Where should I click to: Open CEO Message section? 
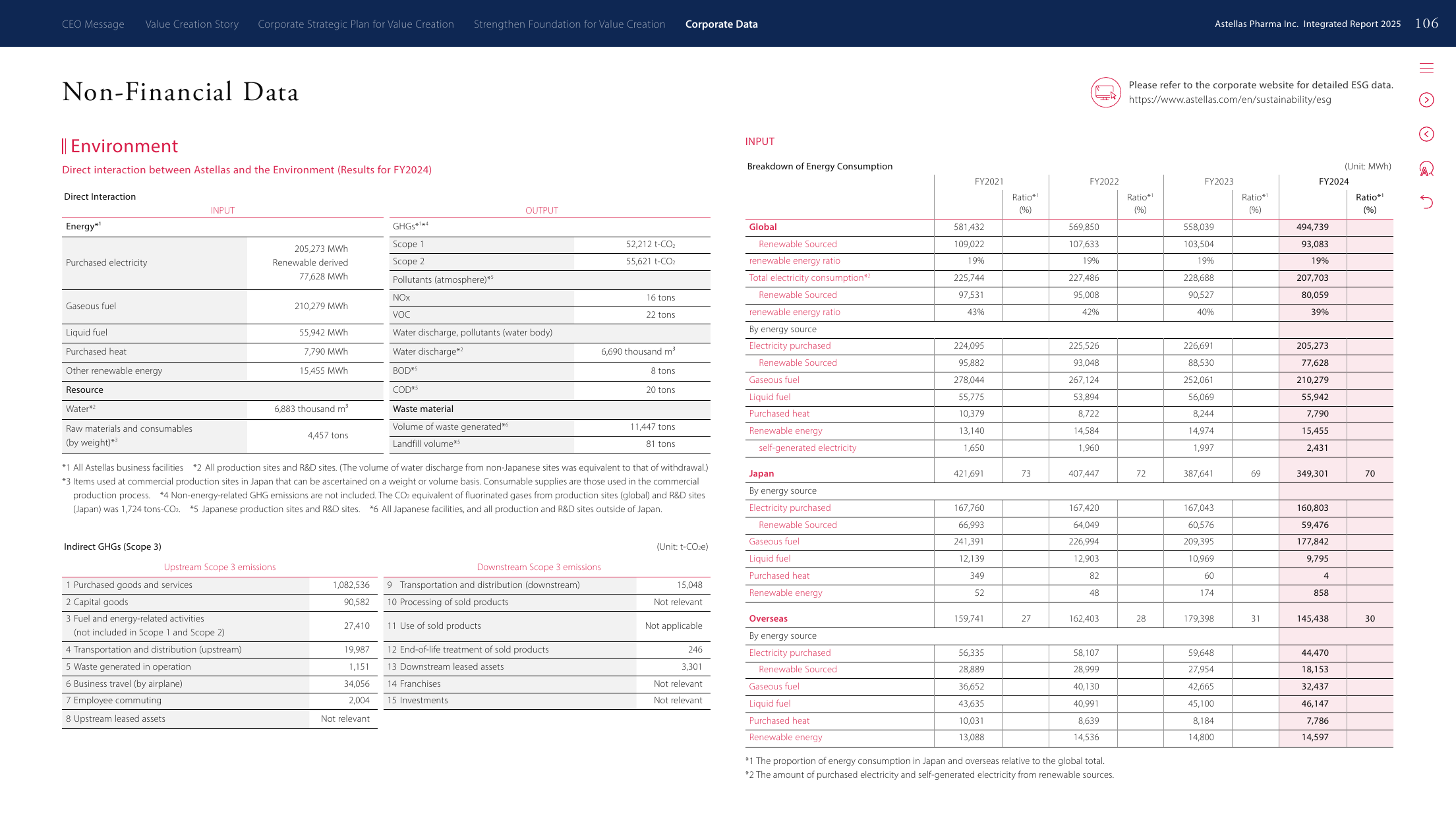point(93,24)
